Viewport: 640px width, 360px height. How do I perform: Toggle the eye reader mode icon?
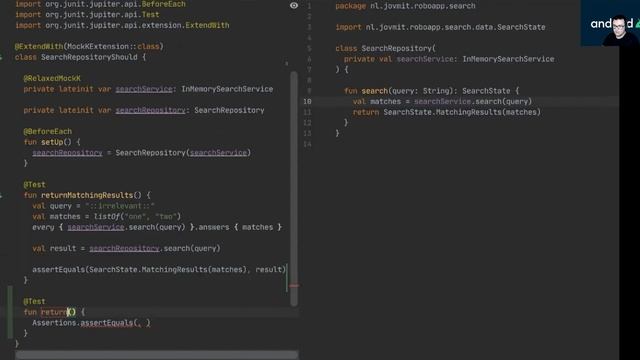[294, 5]
